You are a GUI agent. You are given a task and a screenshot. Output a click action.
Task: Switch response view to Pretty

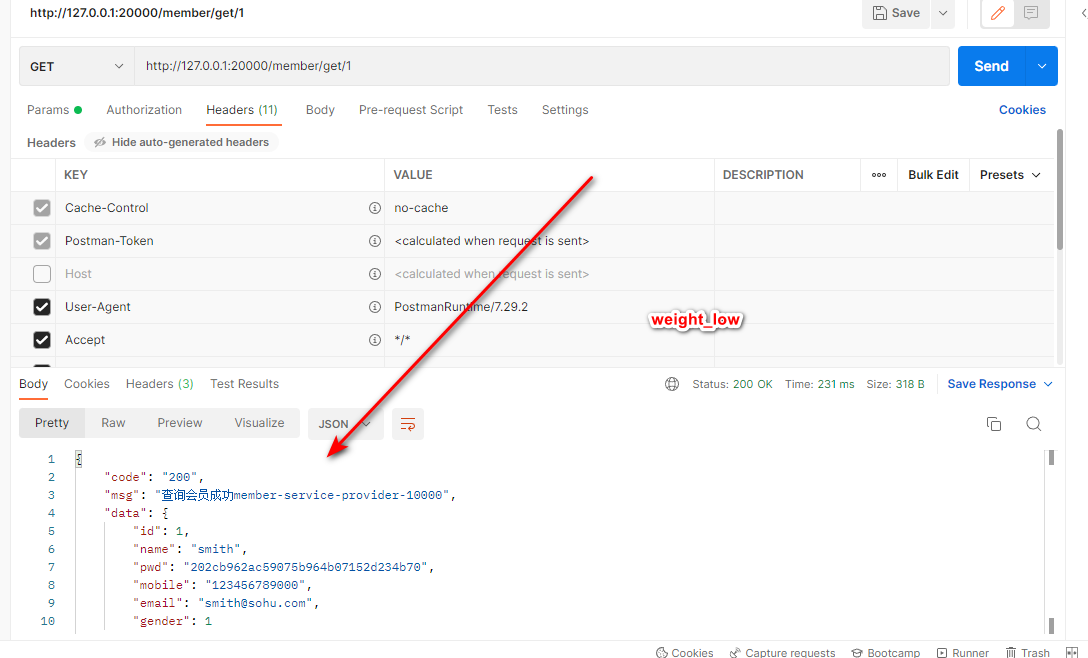[52, 423]
